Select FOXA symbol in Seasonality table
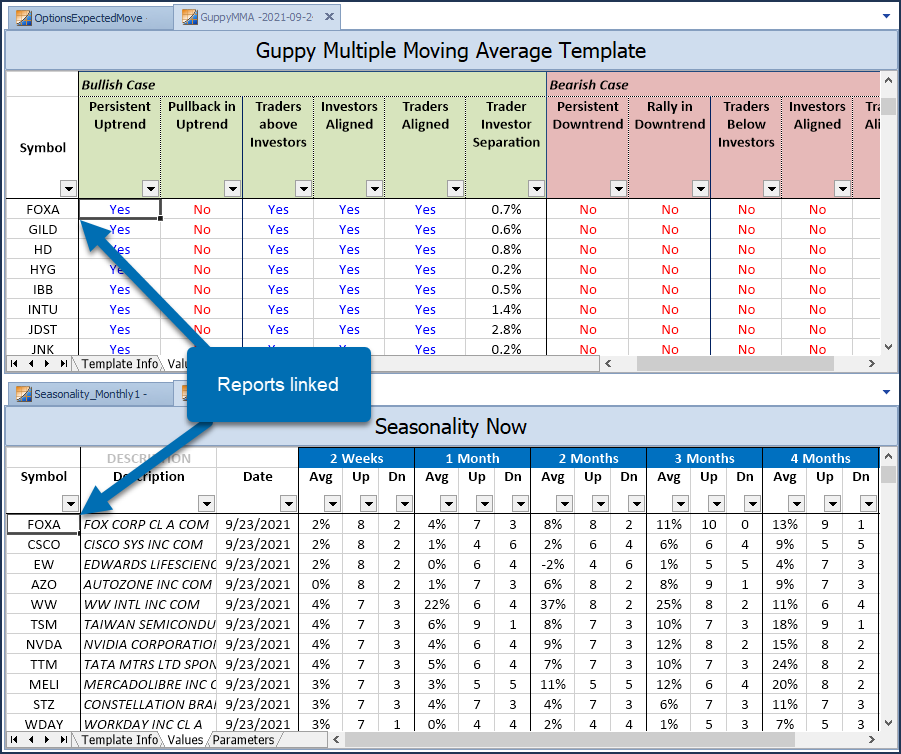901x754 pixels. pyautogui.click(x=44, y=524)
